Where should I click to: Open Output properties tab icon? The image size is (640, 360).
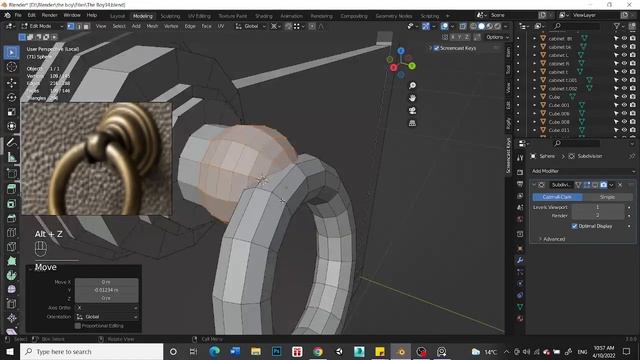pyautogui.click(x=520, y=184)
